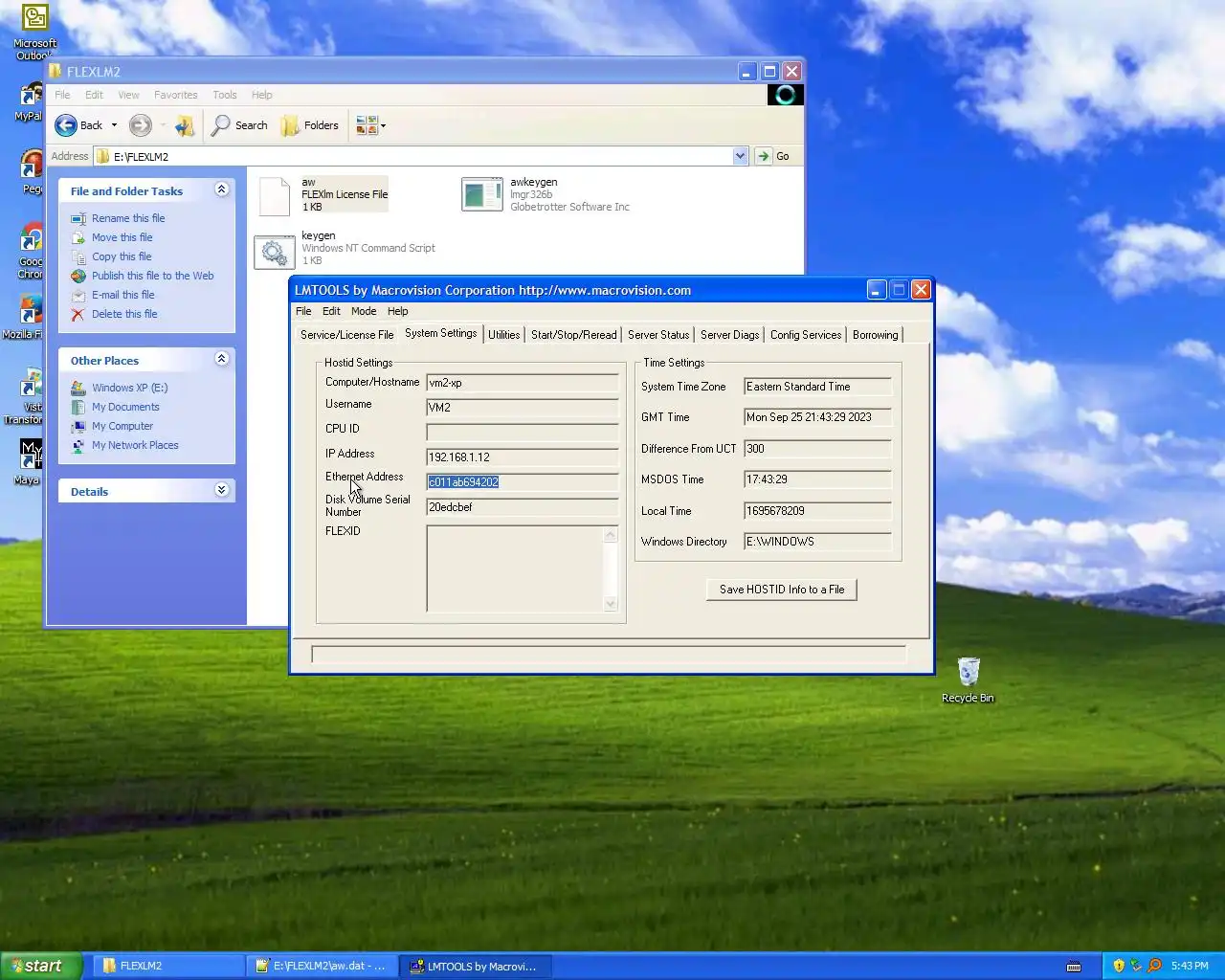This screenshot has width=1225, height=980.
Task: Click the Forward arrow in Explorer toolbar
Action: click(141, 125)
